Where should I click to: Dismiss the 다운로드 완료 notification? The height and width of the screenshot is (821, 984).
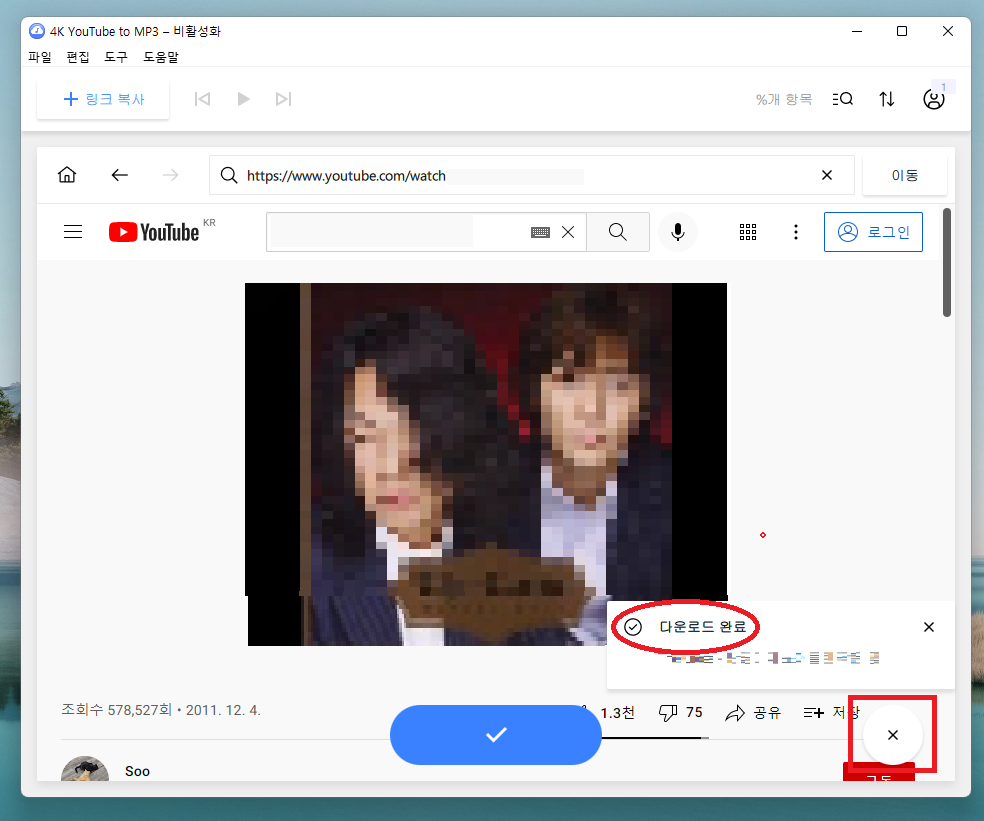click(929, 626)
